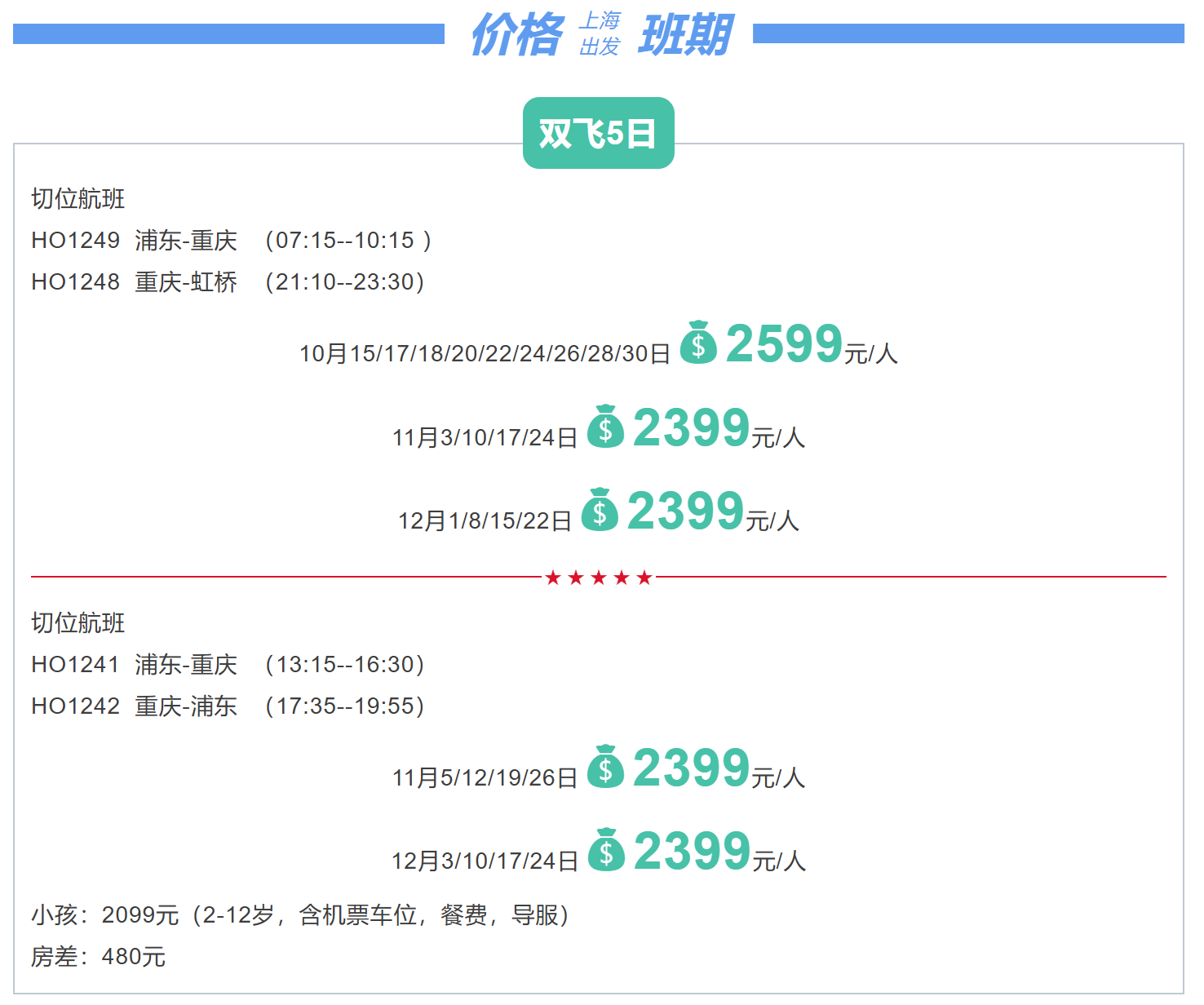1204x1005 pixels.
Task: Click money bag icon after 11月5/12/19/26日
Action: pyautogui.click(x=605, y=767)
